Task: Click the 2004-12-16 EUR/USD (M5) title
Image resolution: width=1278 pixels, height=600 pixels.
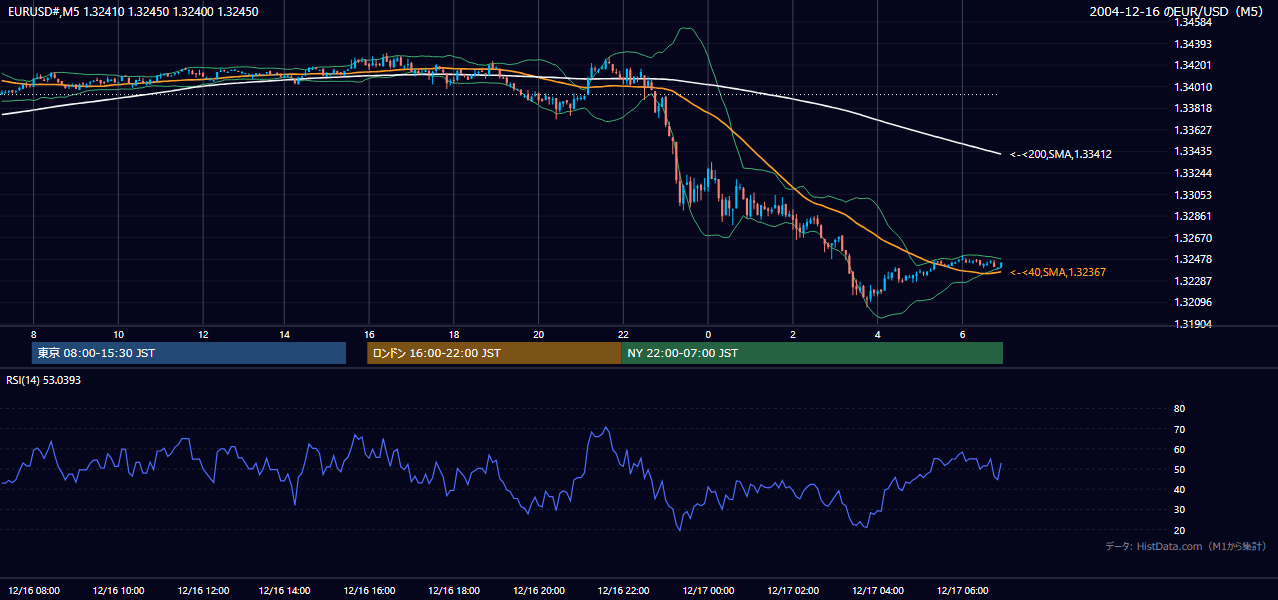Action: pyautogui.click(x=1178, y=12)
